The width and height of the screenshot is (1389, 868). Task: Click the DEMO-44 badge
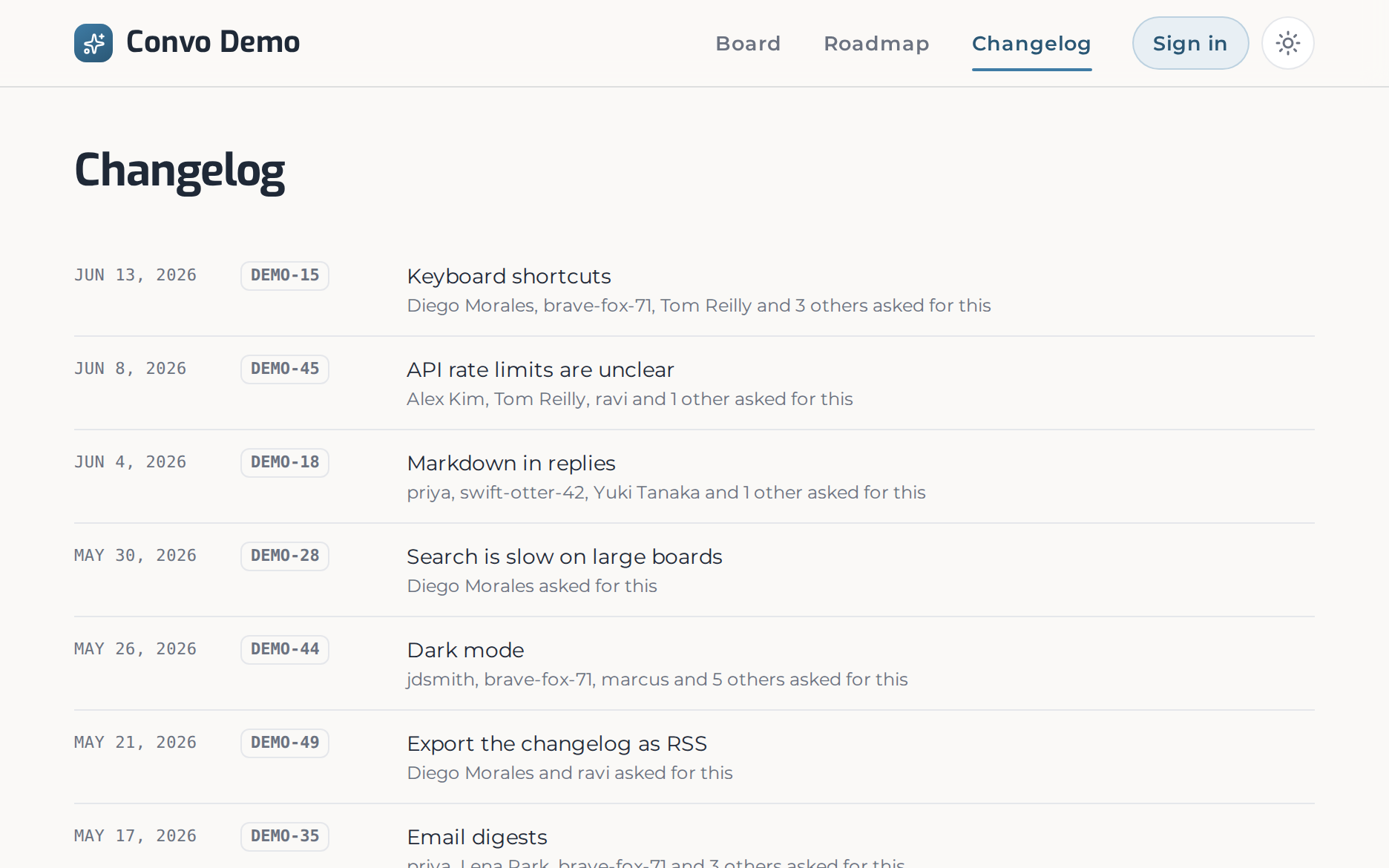pyautogui.click(x=285, y=649)
